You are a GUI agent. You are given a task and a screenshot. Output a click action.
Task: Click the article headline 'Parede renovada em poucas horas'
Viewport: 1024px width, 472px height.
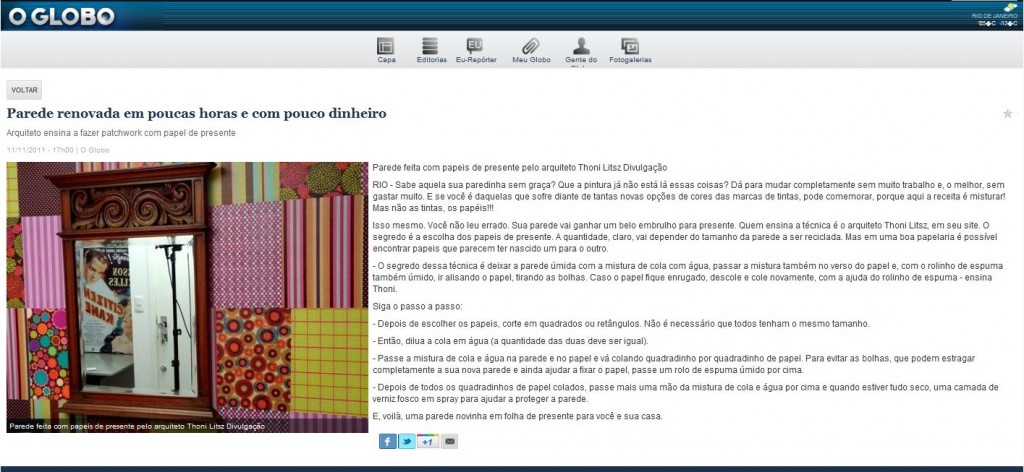pos(196,113)
